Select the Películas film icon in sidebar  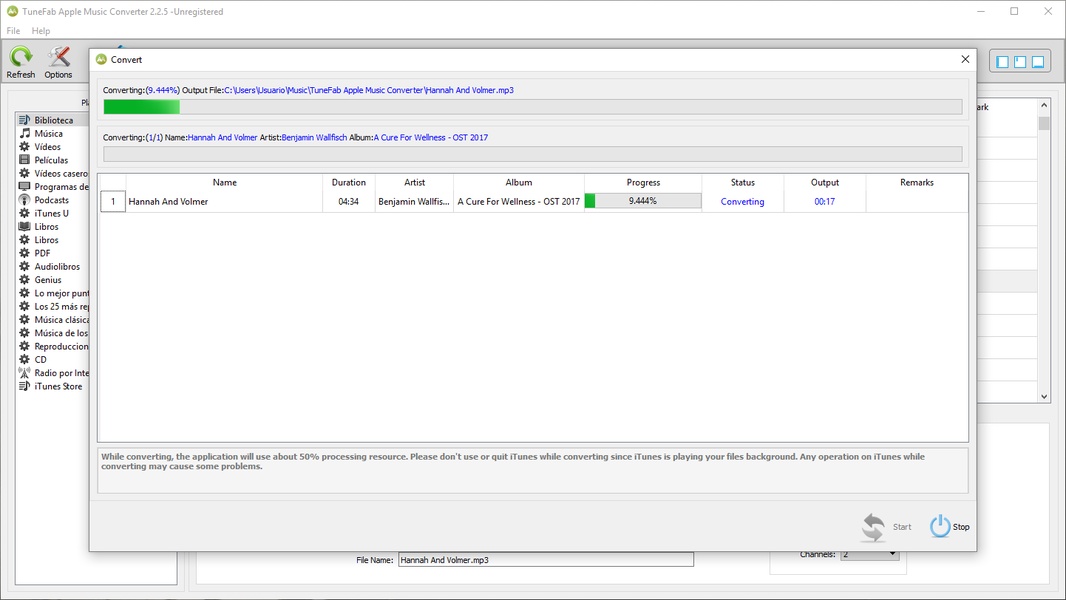point(24,160)
